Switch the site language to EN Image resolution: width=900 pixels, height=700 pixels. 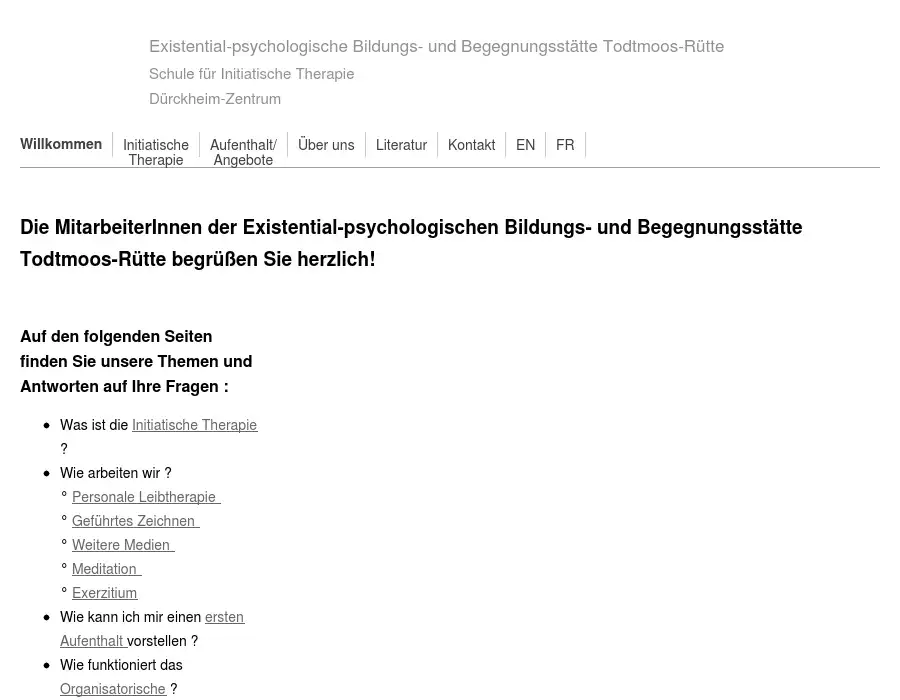point(525,145)
